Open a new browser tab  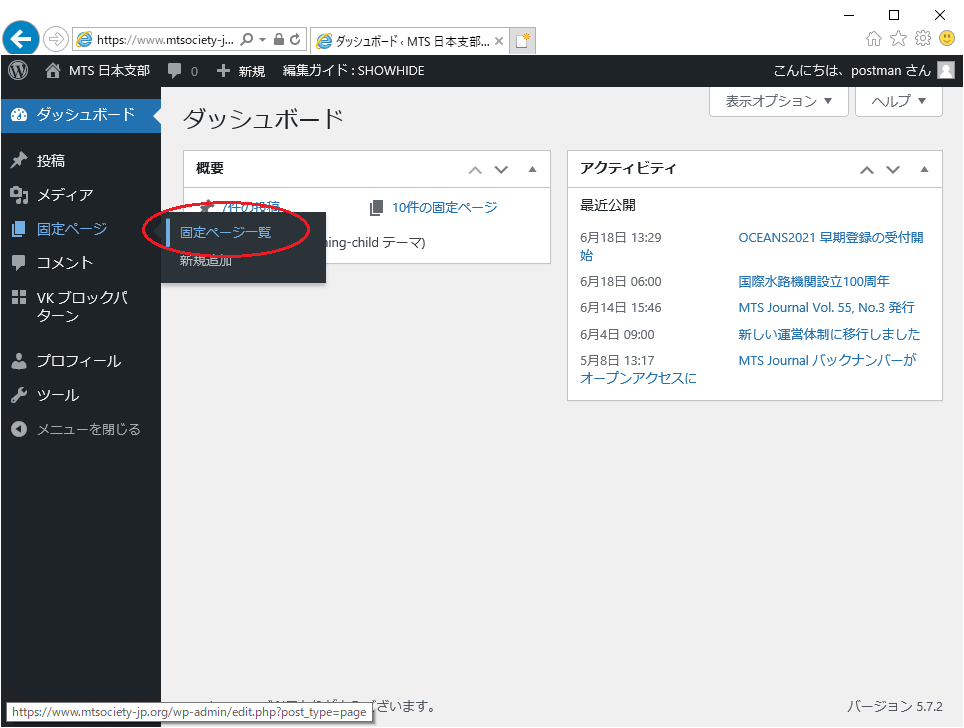(523, 40)
